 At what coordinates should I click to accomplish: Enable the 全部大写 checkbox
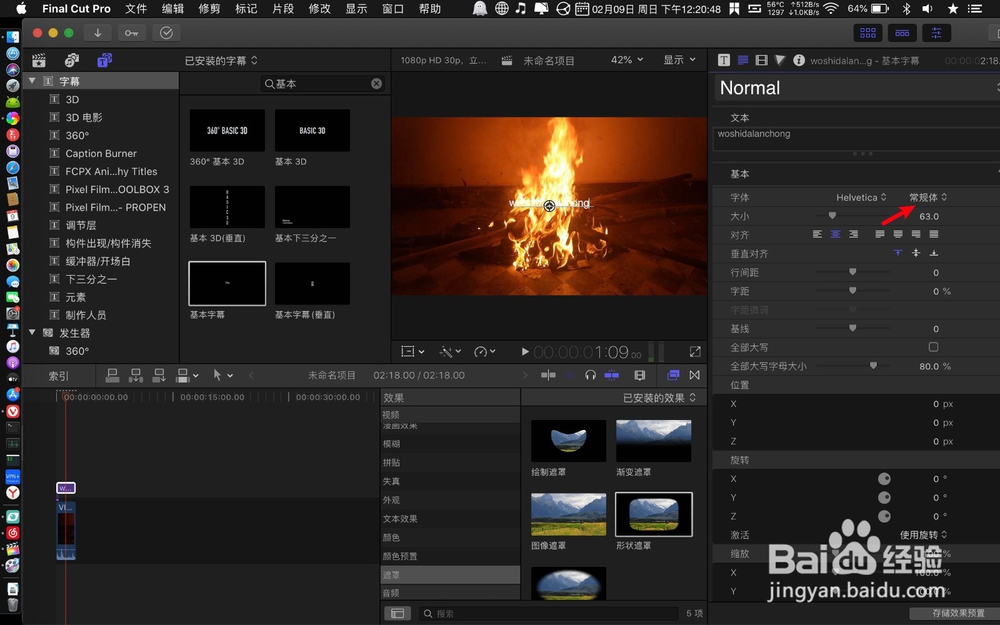click(x=933, y=347)
